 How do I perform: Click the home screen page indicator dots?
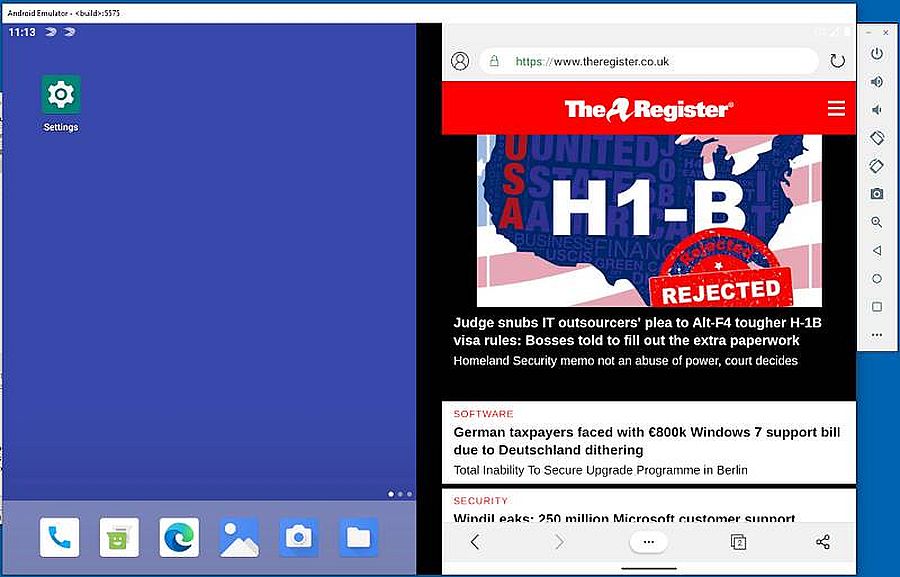(400, 494)
